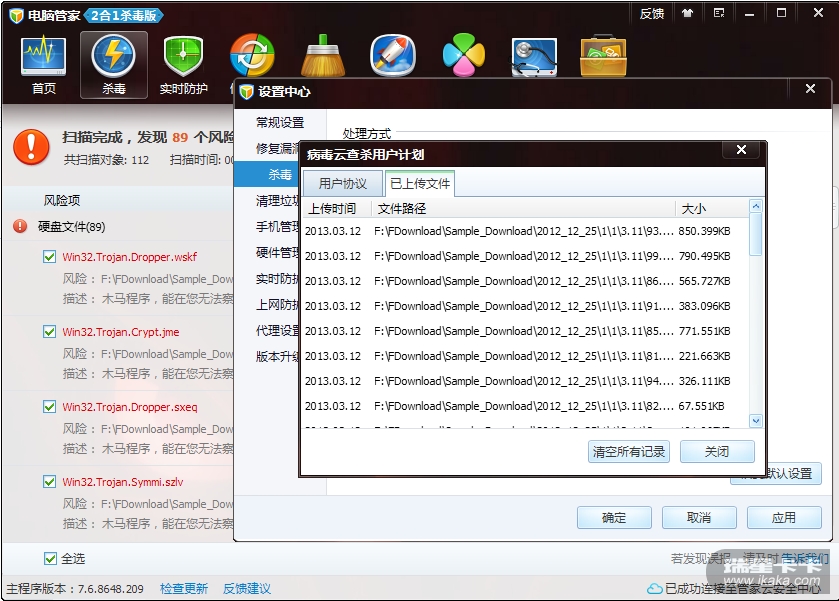839x601 pixels.
Task: Click the uploaded files list scrollbar thumb
Action: [x=756, y=234]
